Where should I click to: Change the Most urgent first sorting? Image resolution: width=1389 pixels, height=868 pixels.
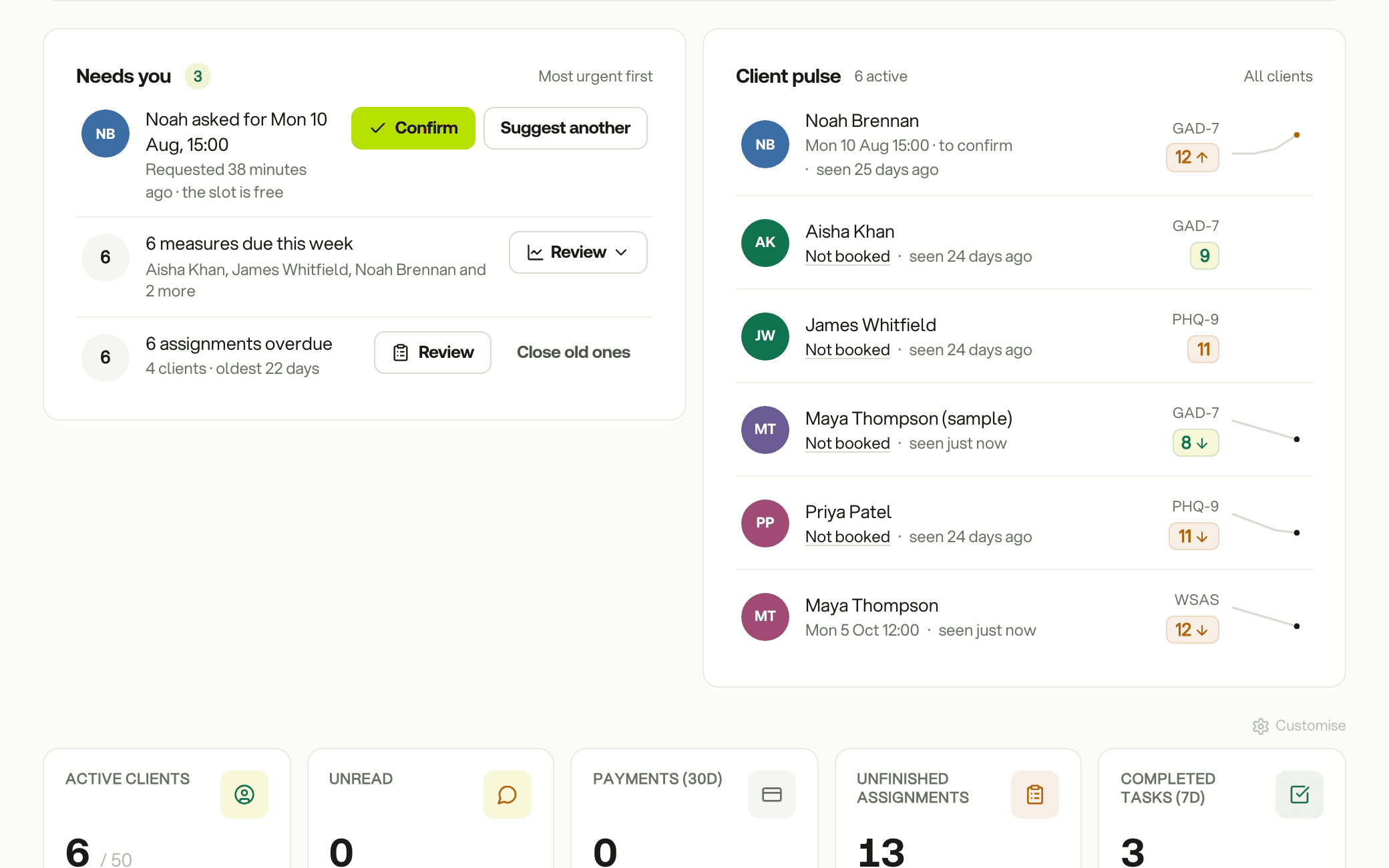[x=596, y=76]
